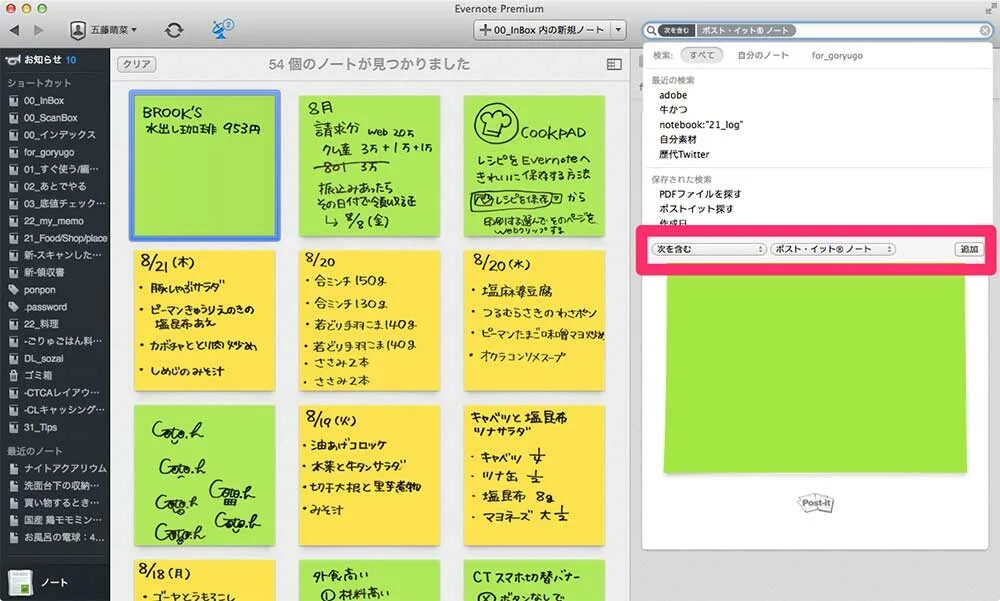Click the Post-it logo badge
1000x601 pixels.
pyautogui.click(x=816, y=503)
